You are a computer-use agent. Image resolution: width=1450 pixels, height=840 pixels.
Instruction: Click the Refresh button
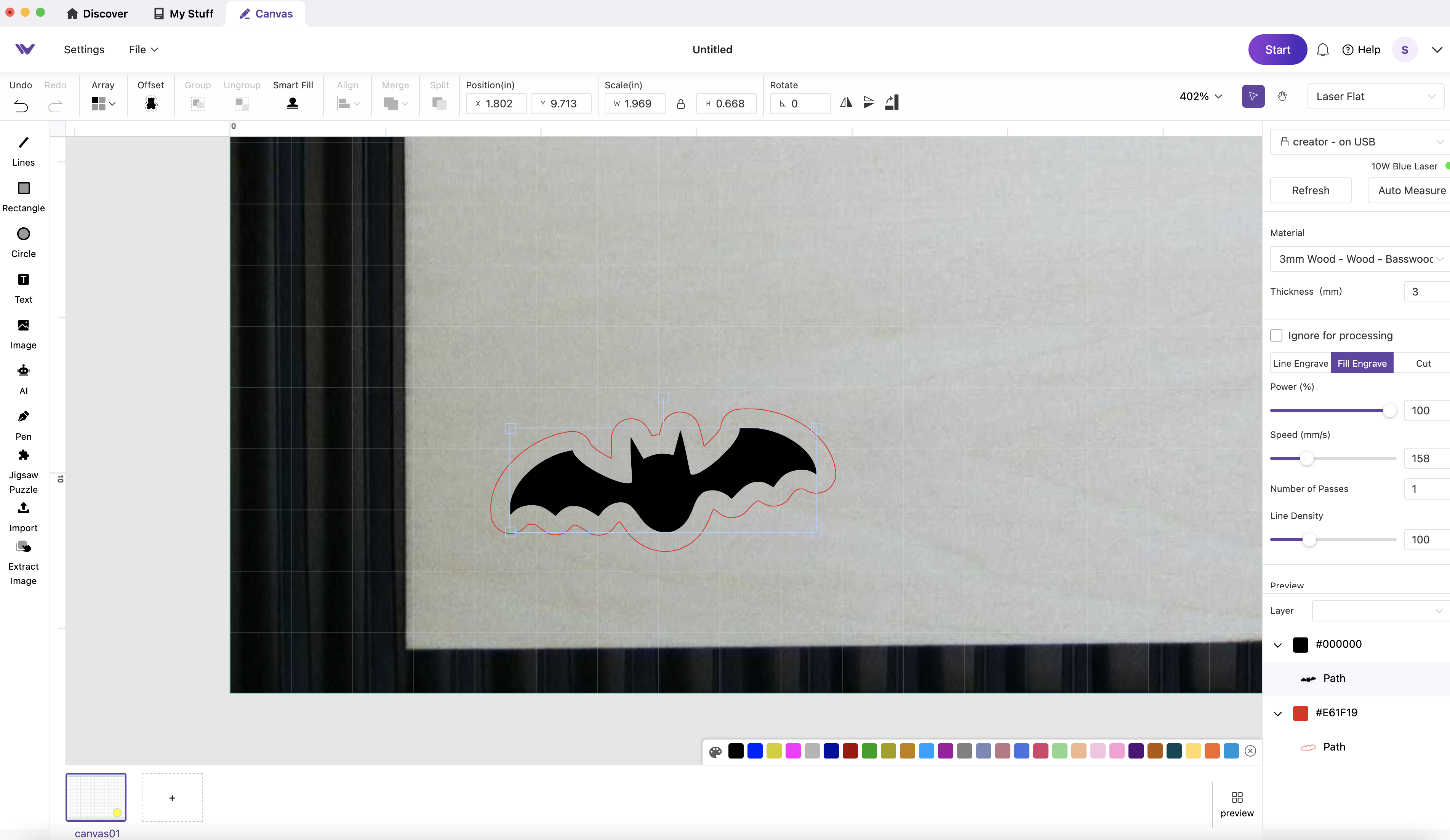(1310, 190)
